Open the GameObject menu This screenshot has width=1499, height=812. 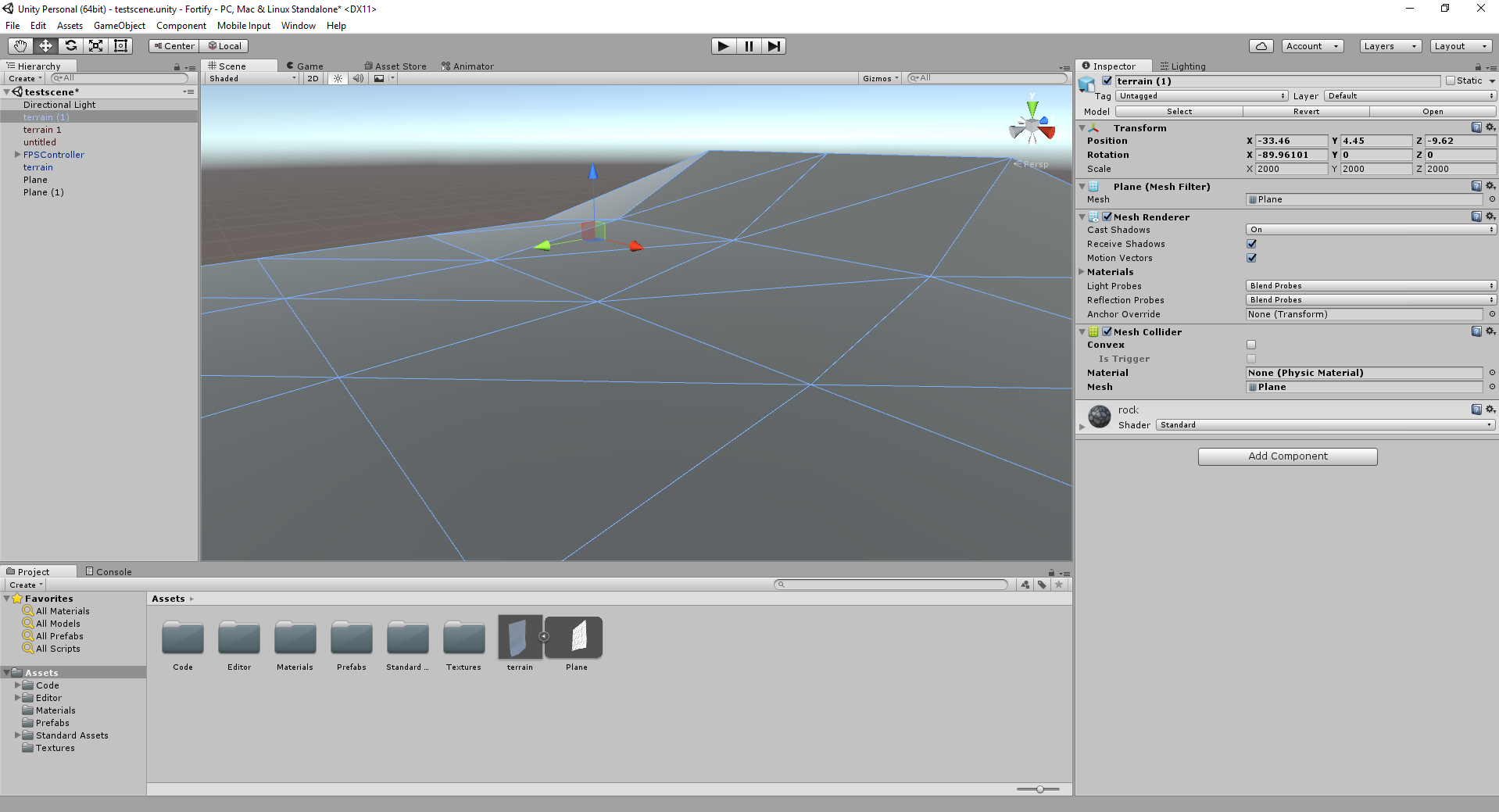[x=120, y=26]
